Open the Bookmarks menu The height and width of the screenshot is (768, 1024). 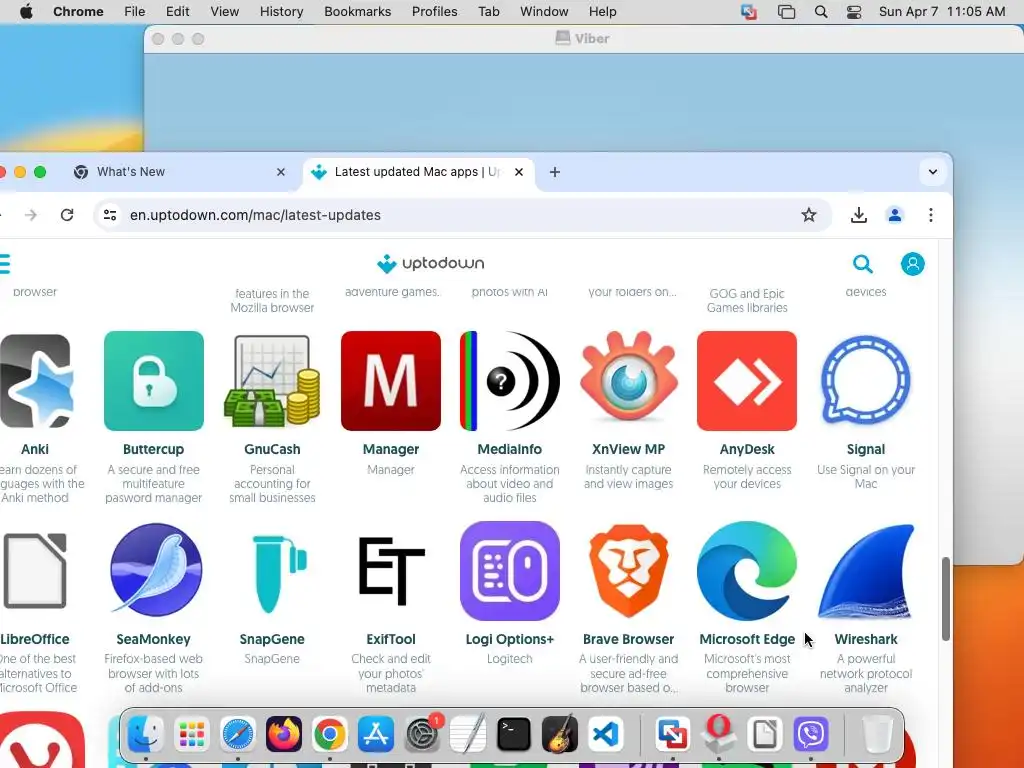point(357,12)
